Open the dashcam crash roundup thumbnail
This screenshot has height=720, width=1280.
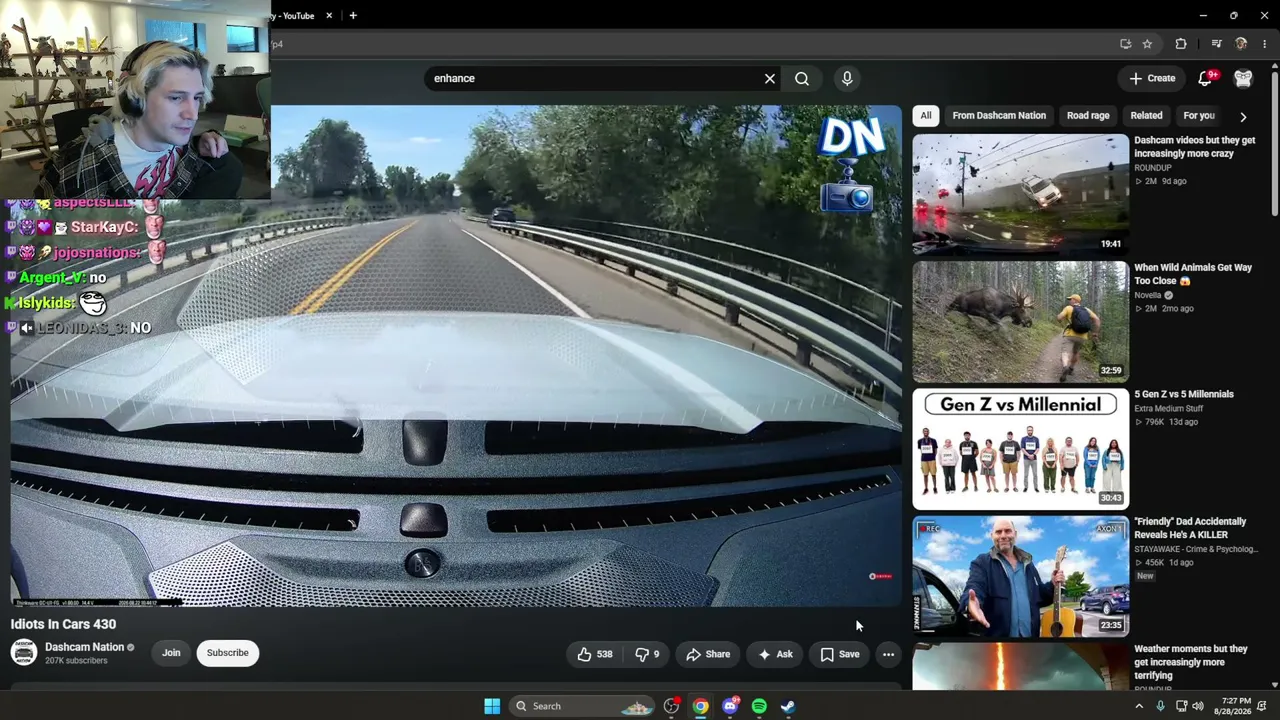point(1020,194)
